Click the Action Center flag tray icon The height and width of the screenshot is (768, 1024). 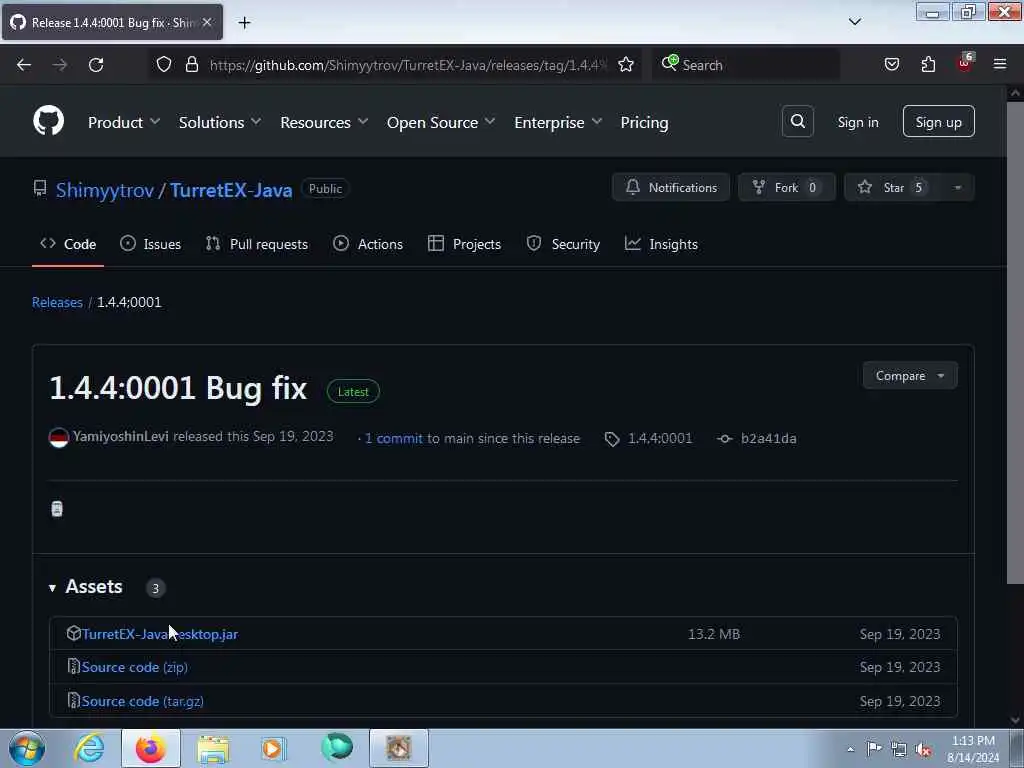point(874,748)
